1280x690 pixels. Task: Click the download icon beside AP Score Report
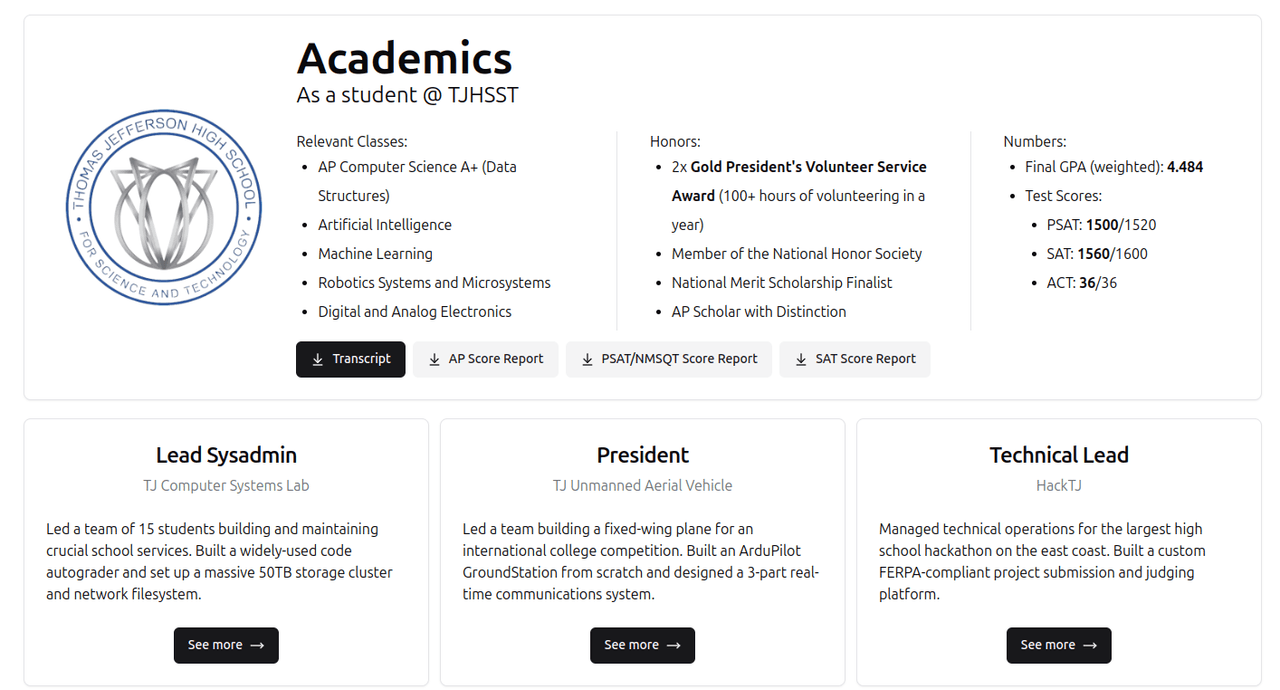[x=435, y=360]
